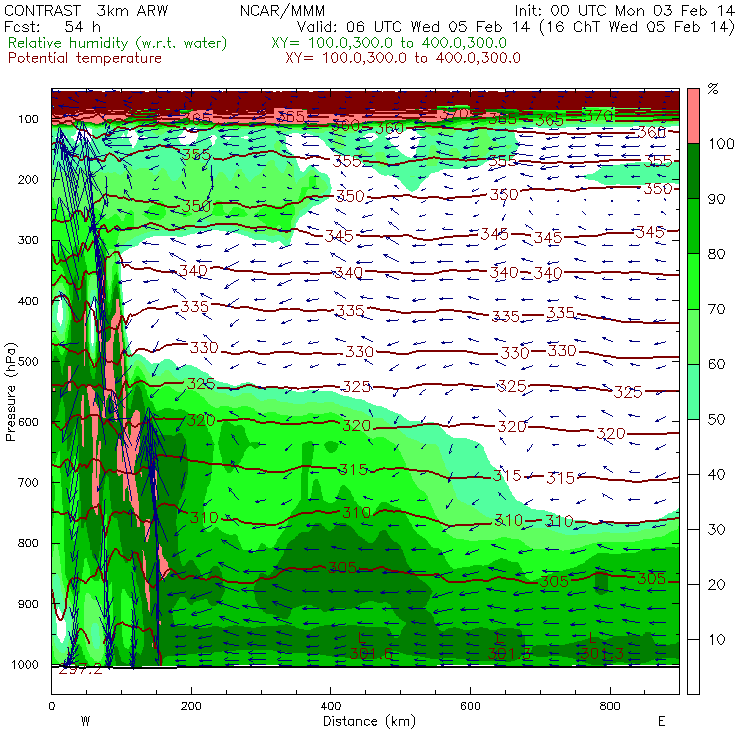Click the "Valid: 06 UTC Wed 05 Feb 14" text
Screen dimensions: 740x740
pos(413,27)
